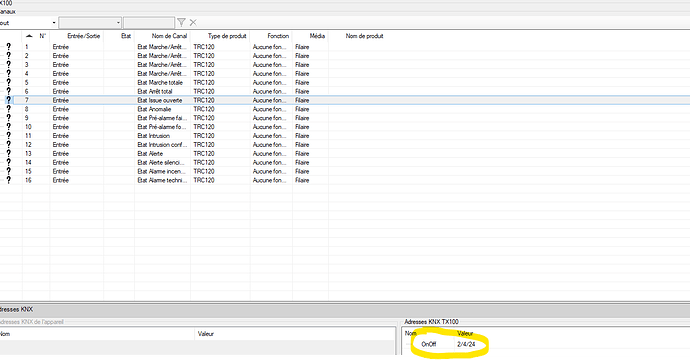Select the 'Etat Alerte silenci...' channel name
690x360 pixels.
[x=161, y=162]
